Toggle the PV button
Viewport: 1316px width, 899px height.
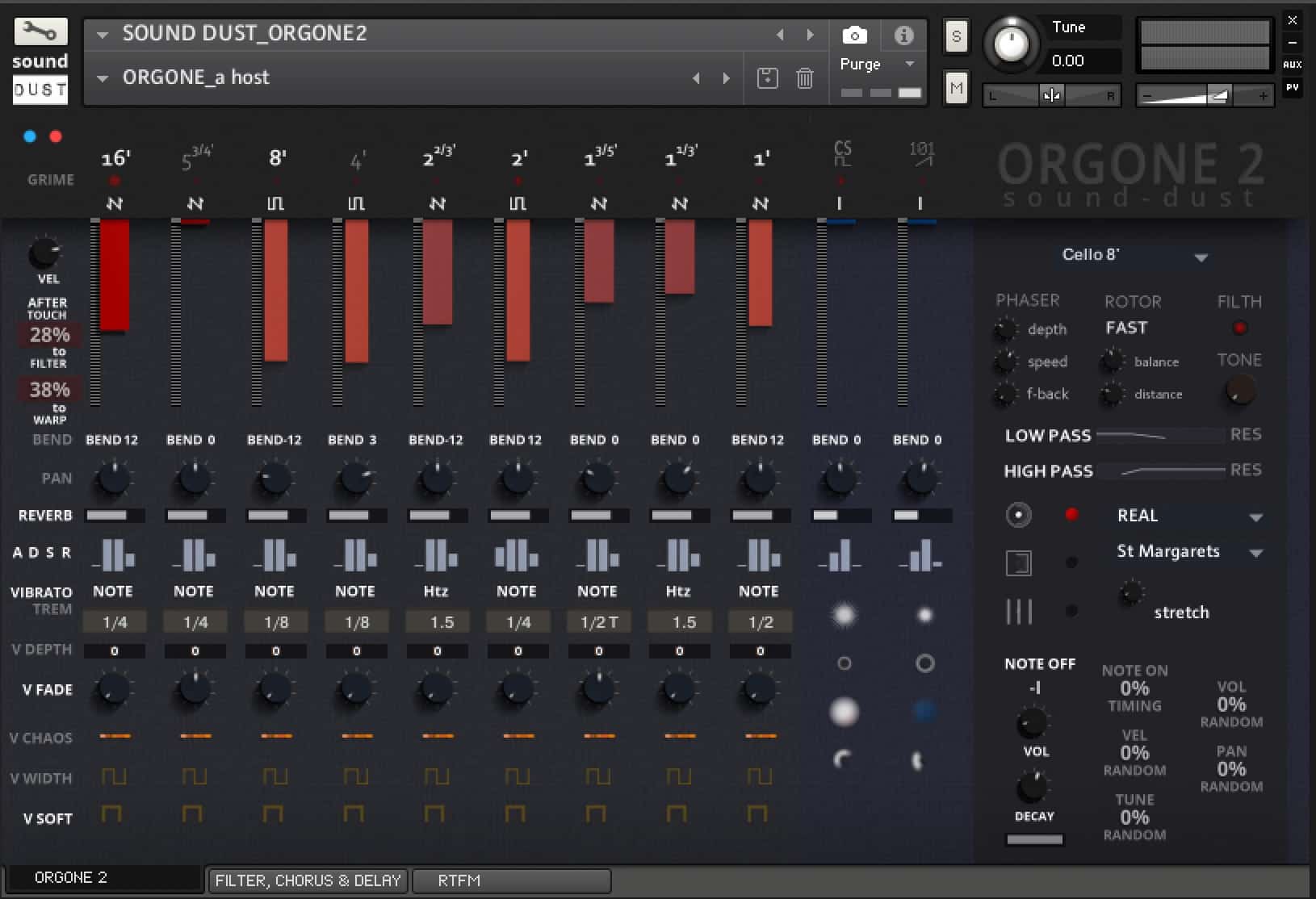tap(1292, 87)
